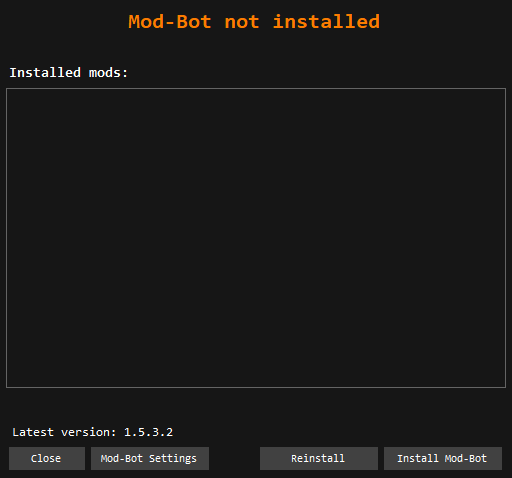
Task: Select the Install Mod-Bot option
Action: (443, 458)
